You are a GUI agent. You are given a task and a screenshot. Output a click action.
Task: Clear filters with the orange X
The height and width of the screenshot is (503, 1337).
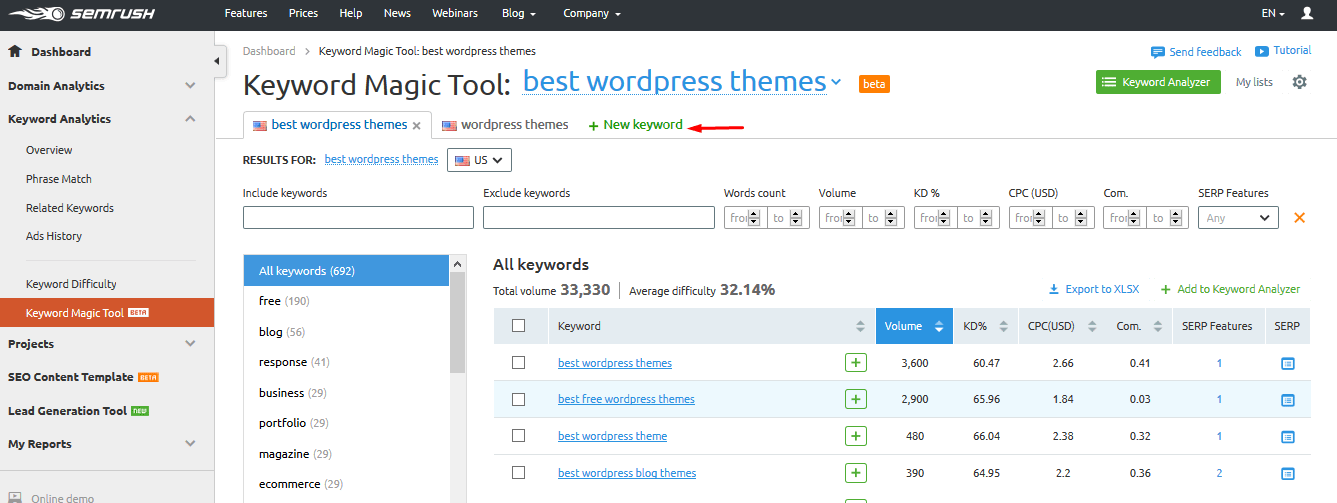[1299, 217]
